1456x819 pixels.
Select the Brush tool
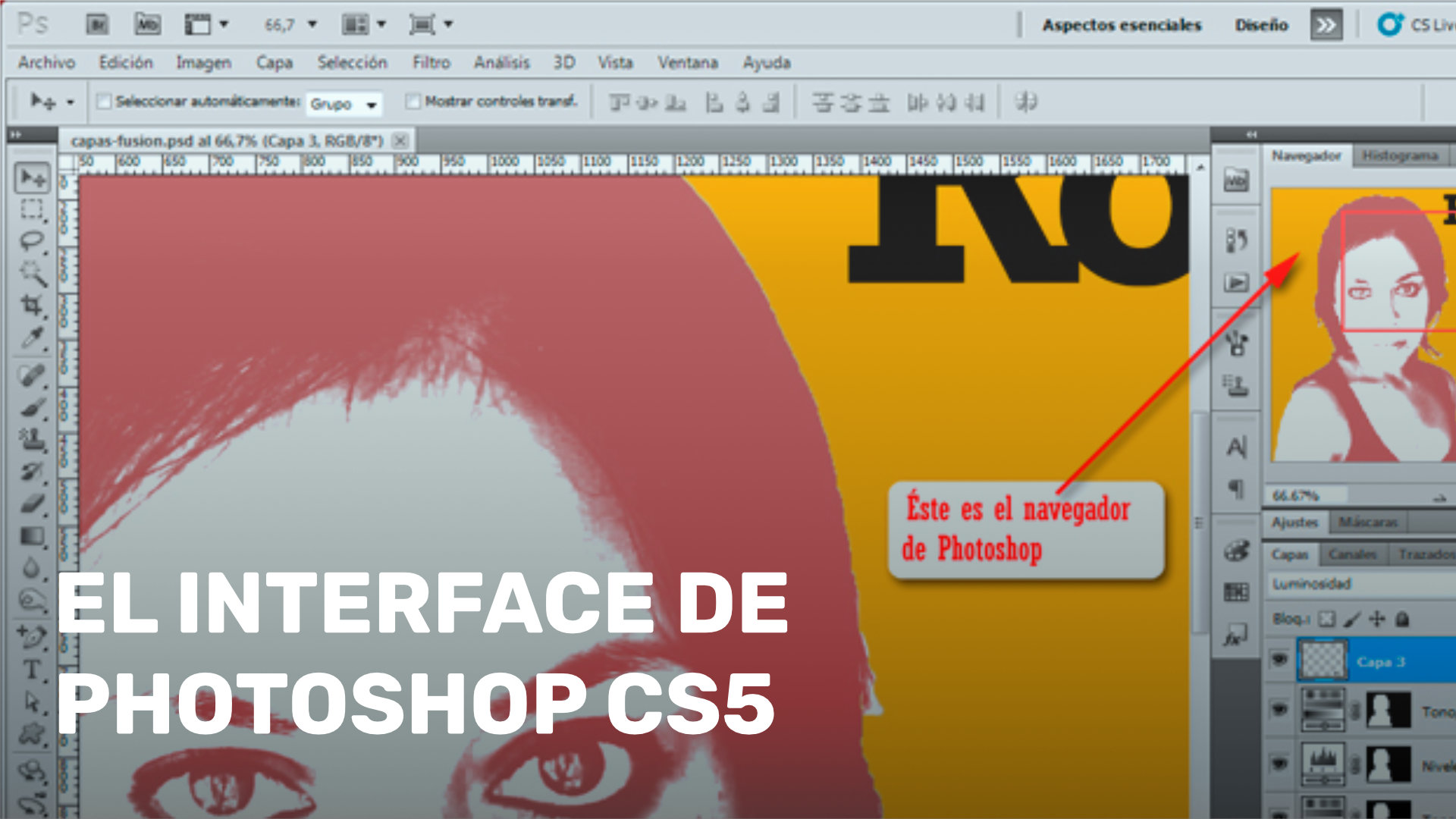tap(32, 408)
